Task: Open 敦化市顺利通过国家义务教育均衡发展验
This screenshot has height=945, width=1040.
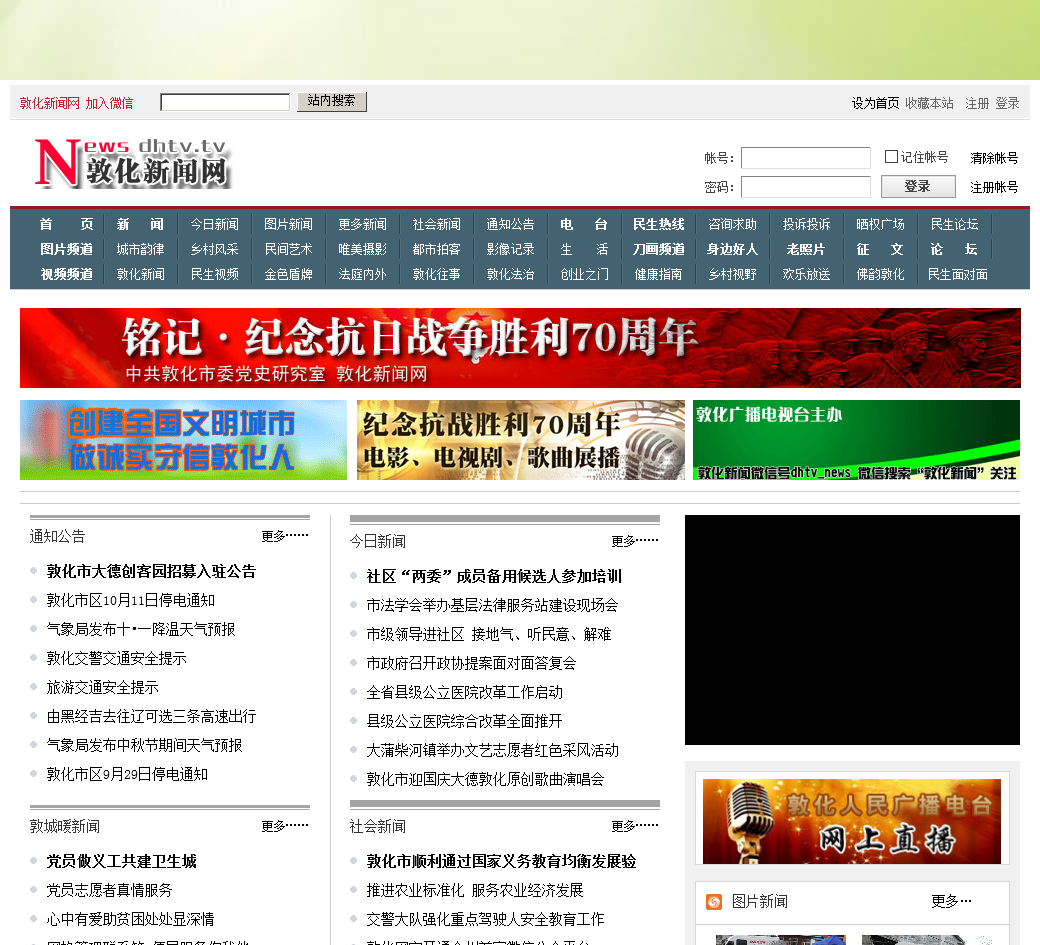Action: click(x=501, y=861)
